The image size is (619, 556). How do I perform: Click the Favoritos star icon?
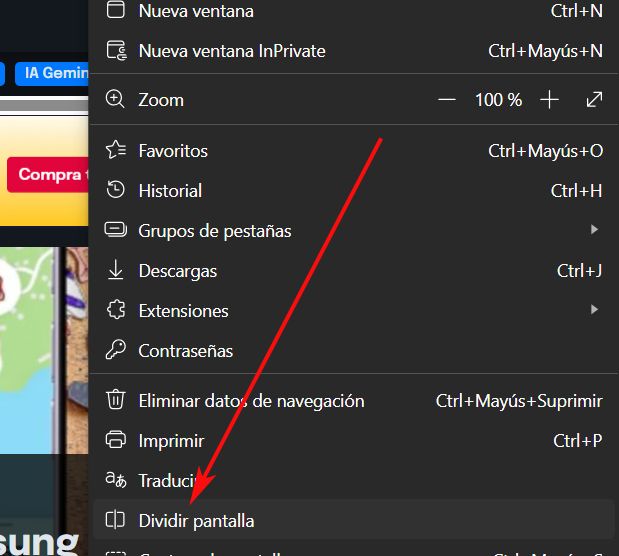click(x=116, y=150)
